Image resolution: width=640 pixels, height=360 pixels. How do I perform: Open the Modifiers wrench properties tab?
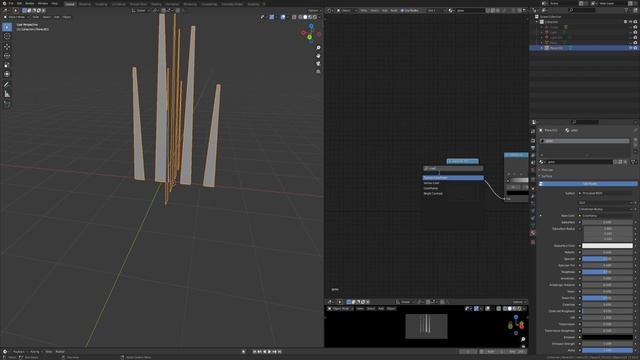(x=533, y=196)
